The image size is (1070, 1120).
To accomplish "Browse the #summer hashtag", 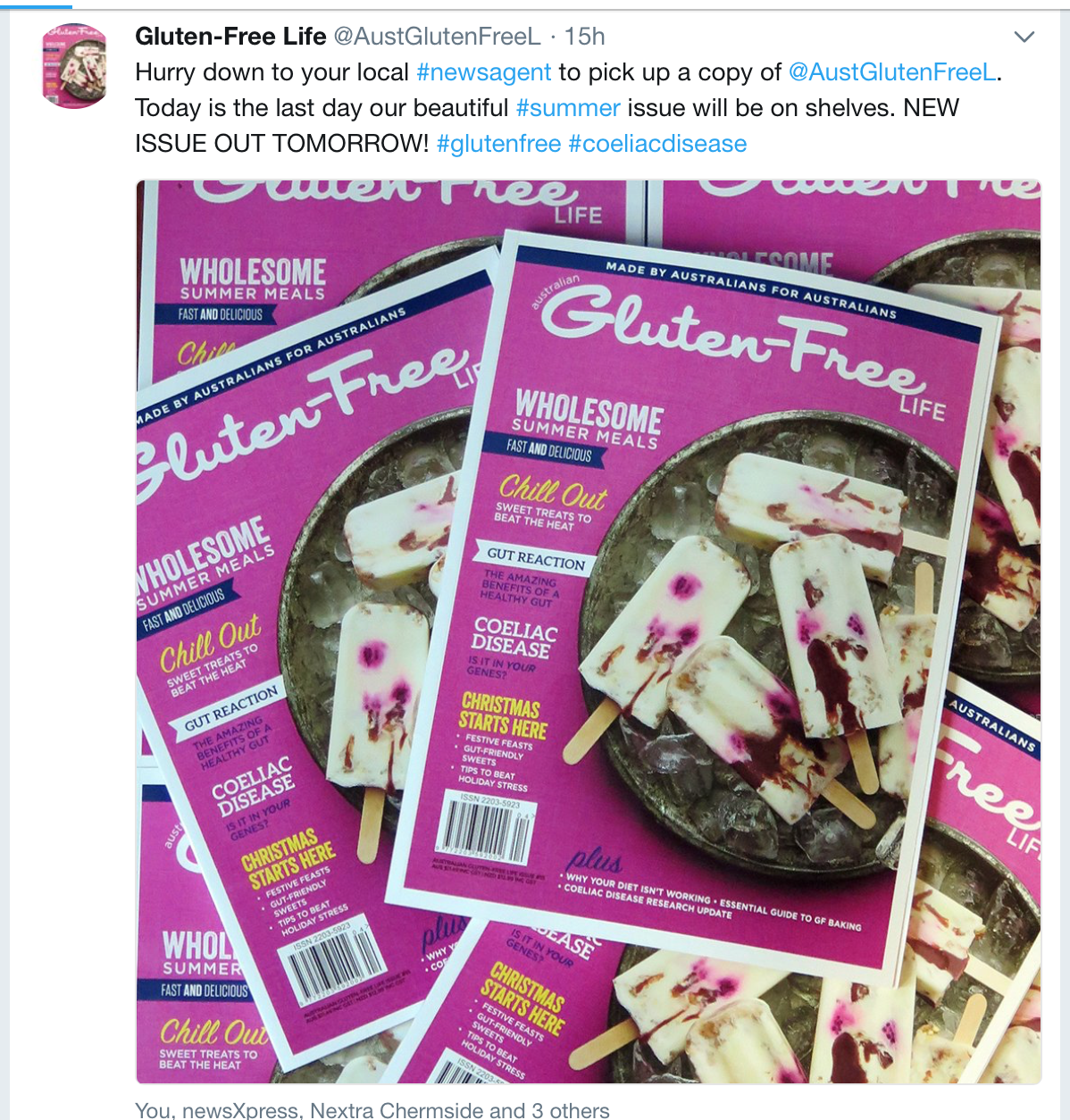I will tap(568, 108).
